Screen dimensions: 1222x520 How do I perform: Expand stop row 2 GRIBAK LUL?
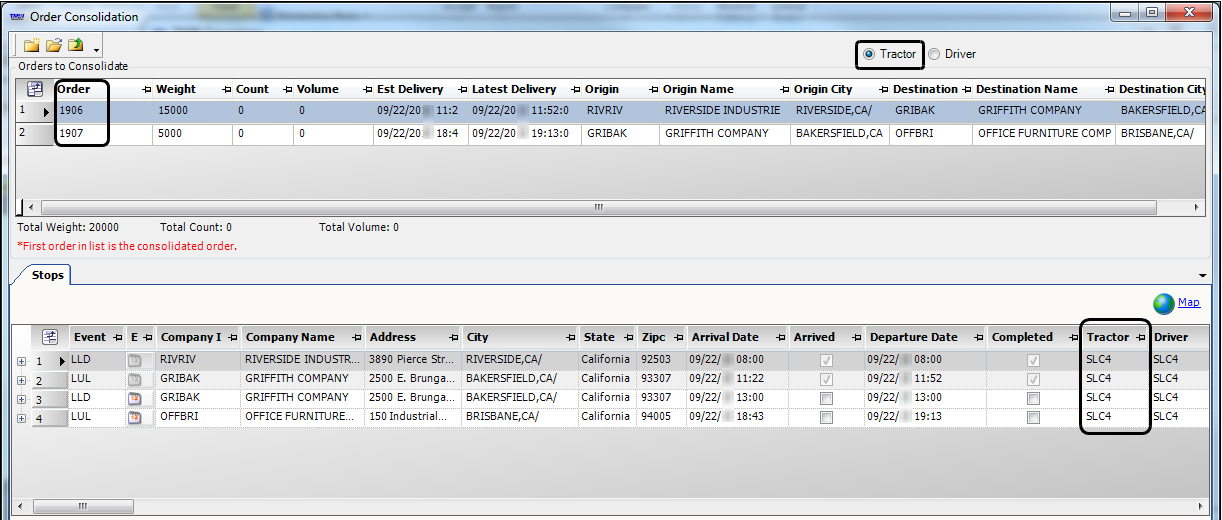pos(22,379)
